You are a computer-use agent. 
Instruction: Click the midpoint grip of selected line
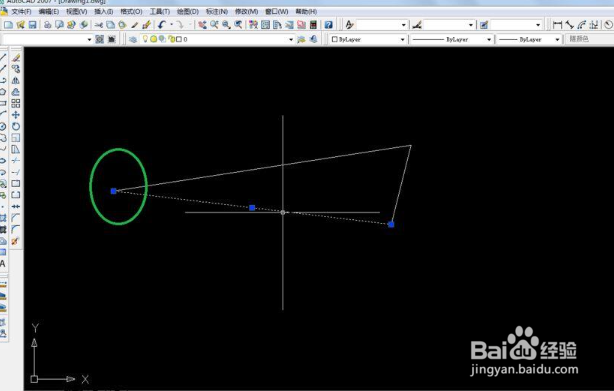[x=252, y=208]
